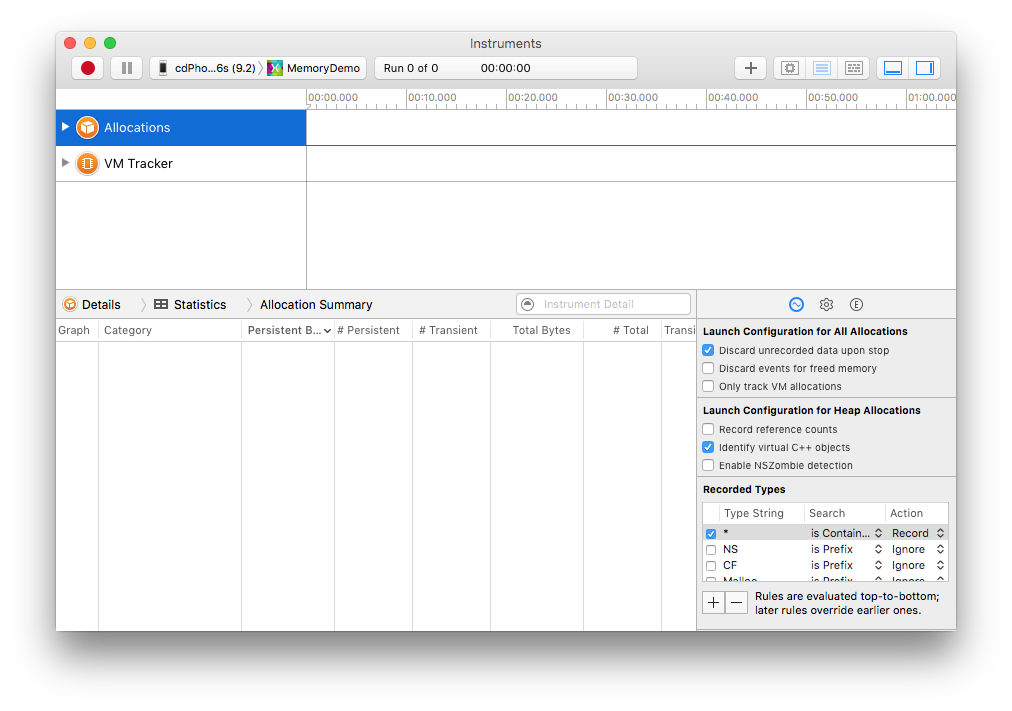Select the CPU strategy view icon
Screen dimensions: 1012x711
pyautogui.click(x=790, y=68)
